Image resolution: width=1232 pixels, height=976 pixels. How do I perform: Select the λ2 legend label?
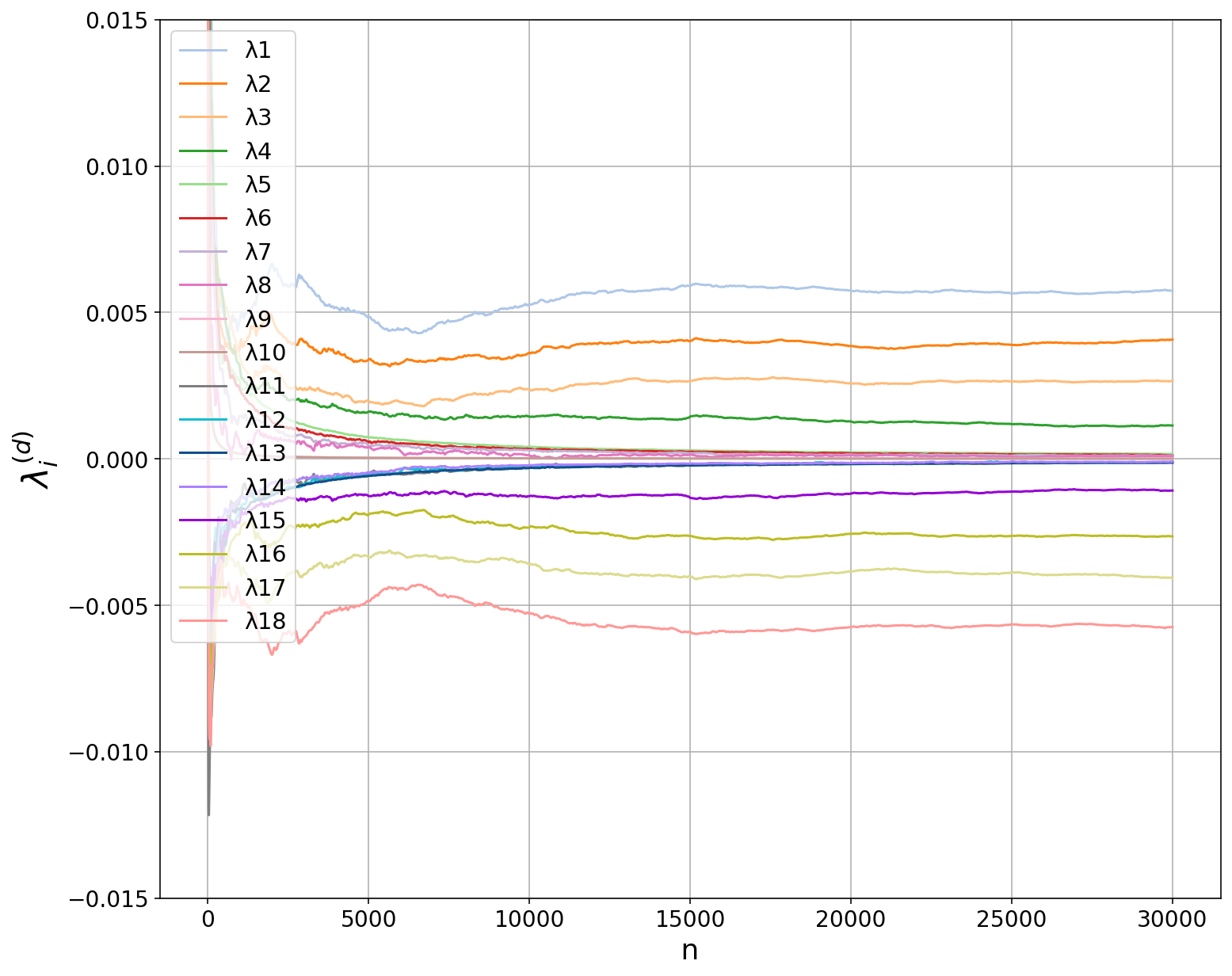pyautogui.click(x=258, y=84)
